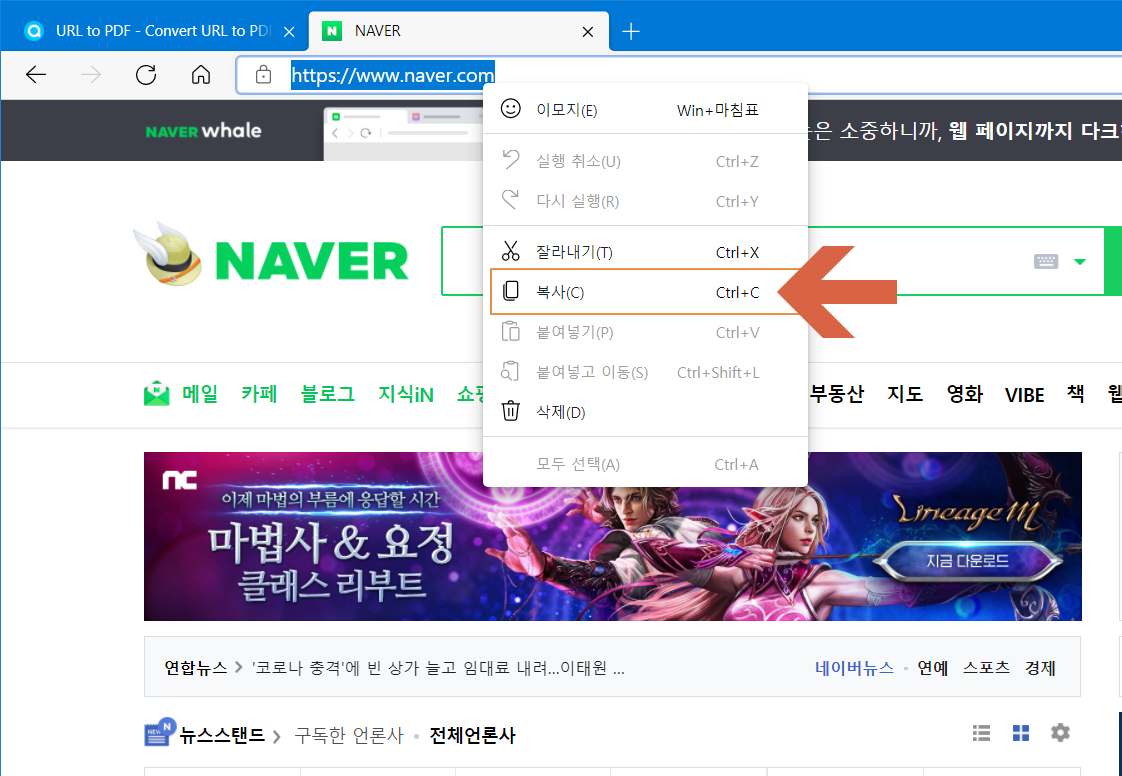Click the 뉴스스탠드 newspaper icon
This screenshot has height=776, width=1122.
(160, 732)
